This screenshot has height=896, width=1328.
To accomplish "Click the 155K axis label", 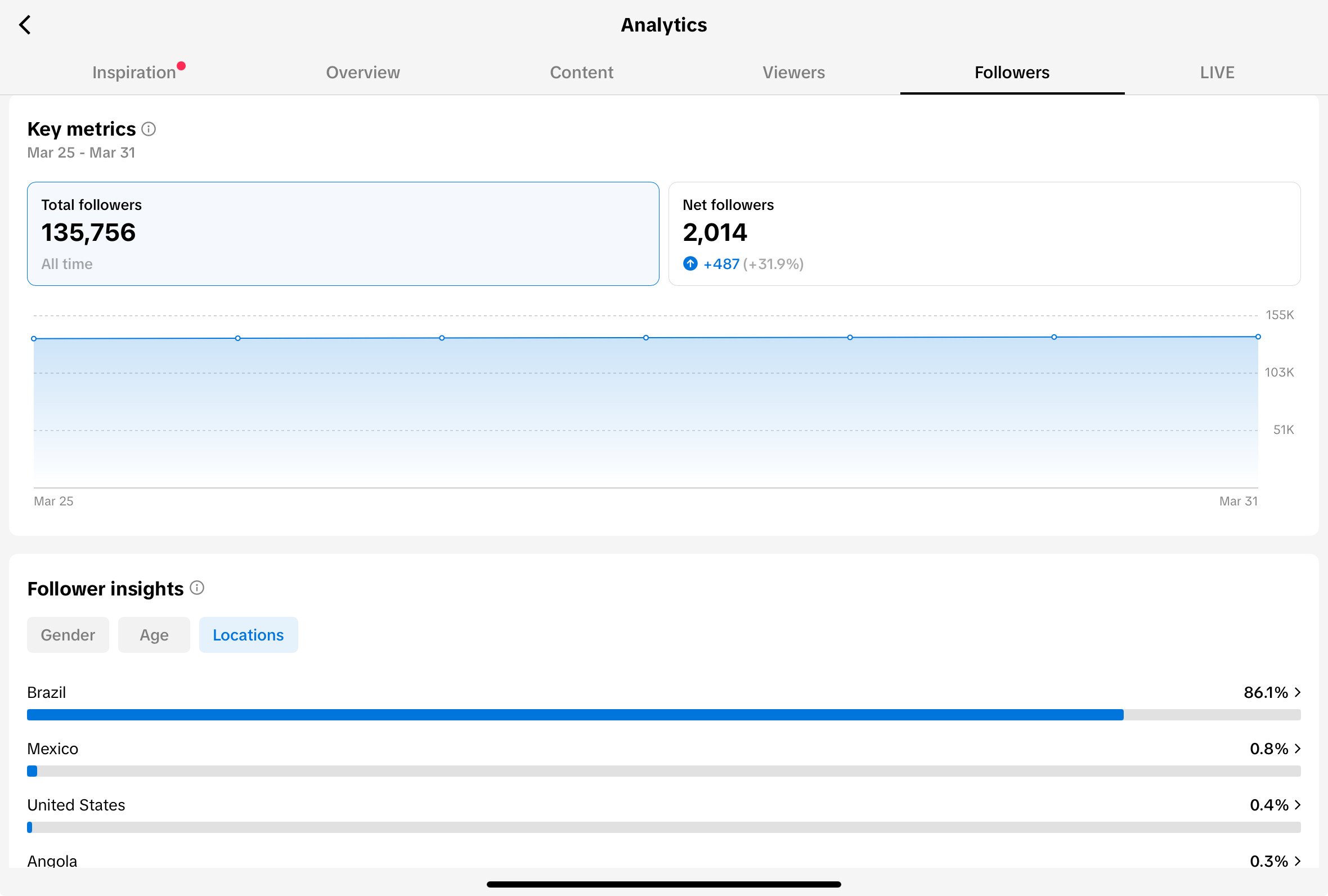I will click(1280, 315).
